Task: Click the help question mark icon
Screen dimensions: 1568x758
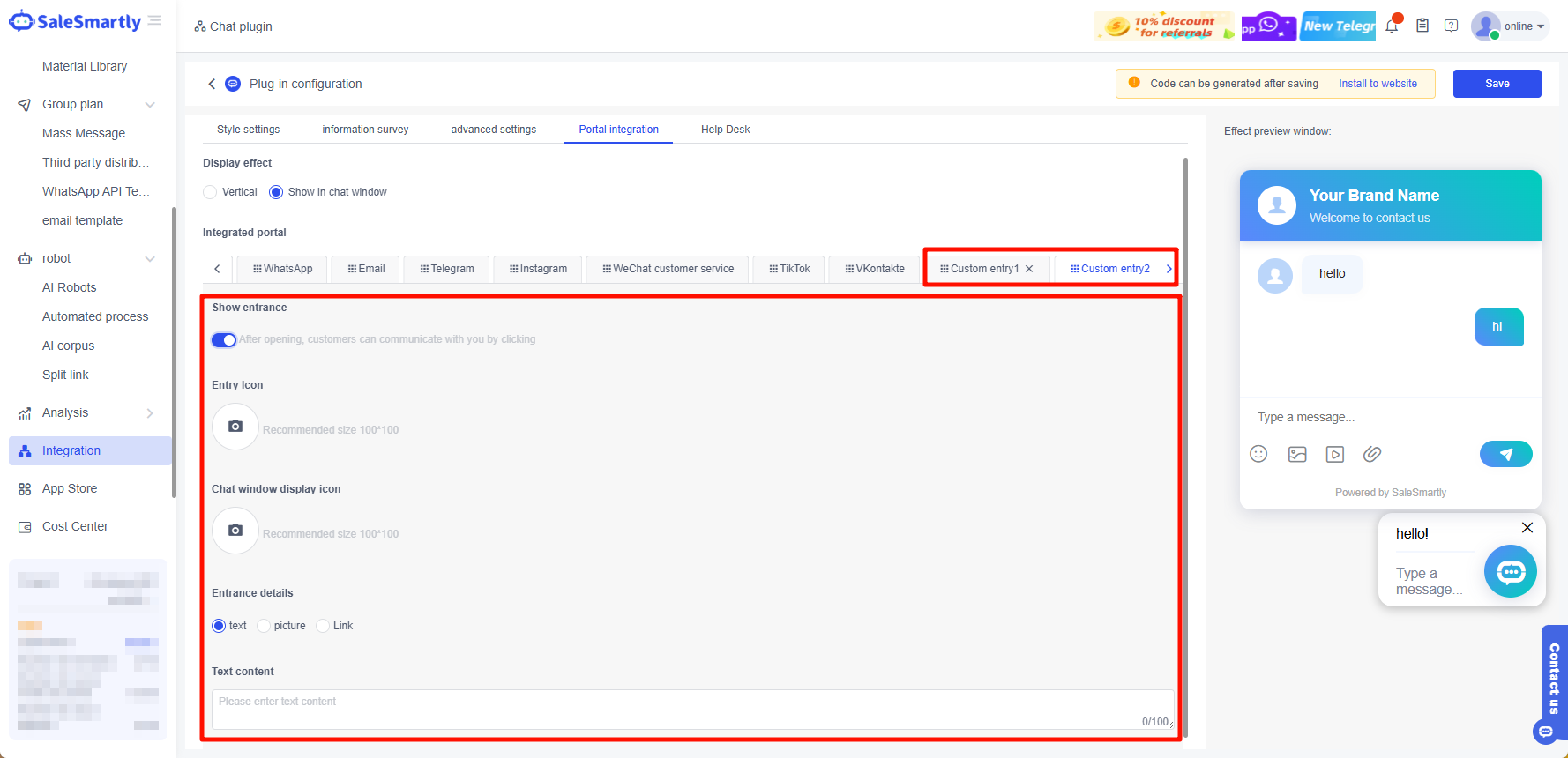Action: (1451, 26)
